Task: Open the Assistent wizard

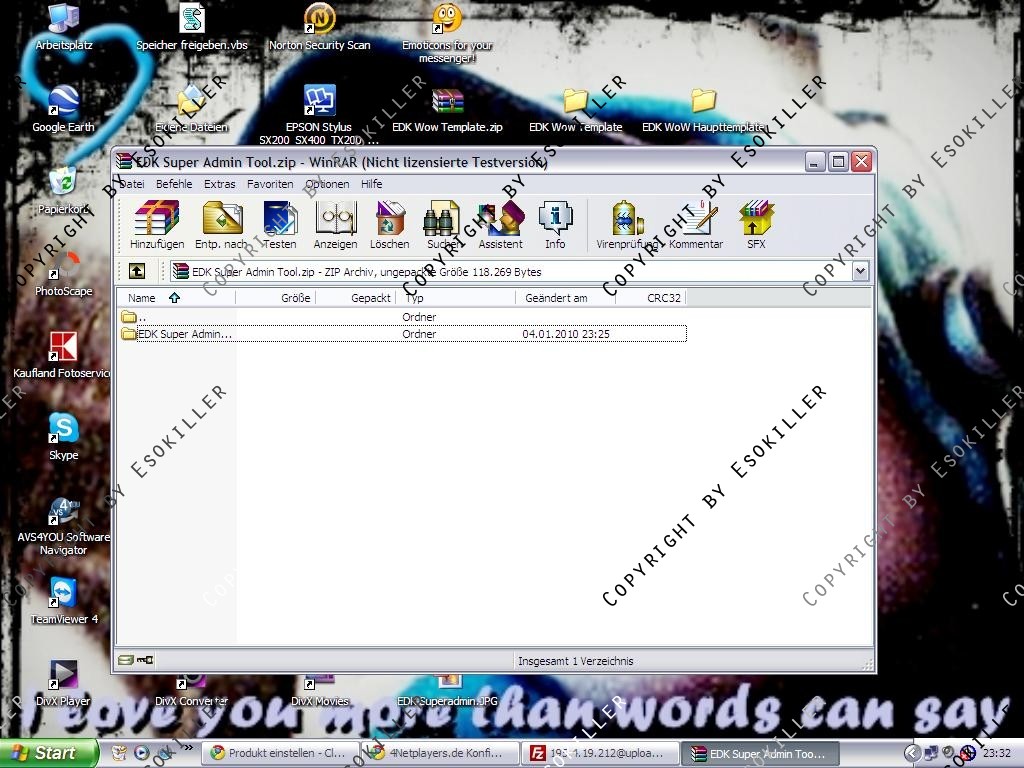Action: [500, 224]
